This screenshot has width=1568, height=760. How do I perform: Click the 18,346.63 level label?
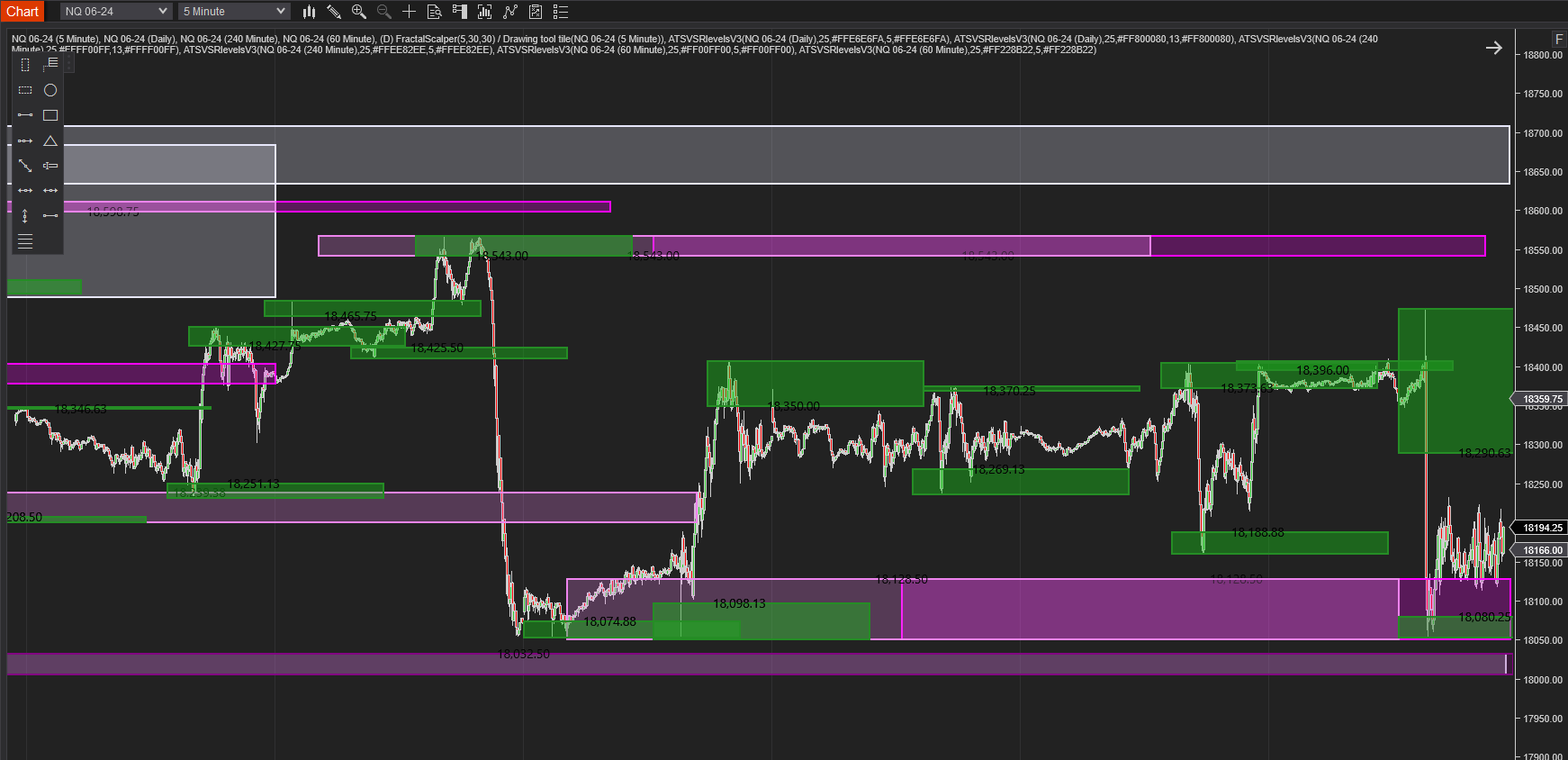[x=81, y=409]
